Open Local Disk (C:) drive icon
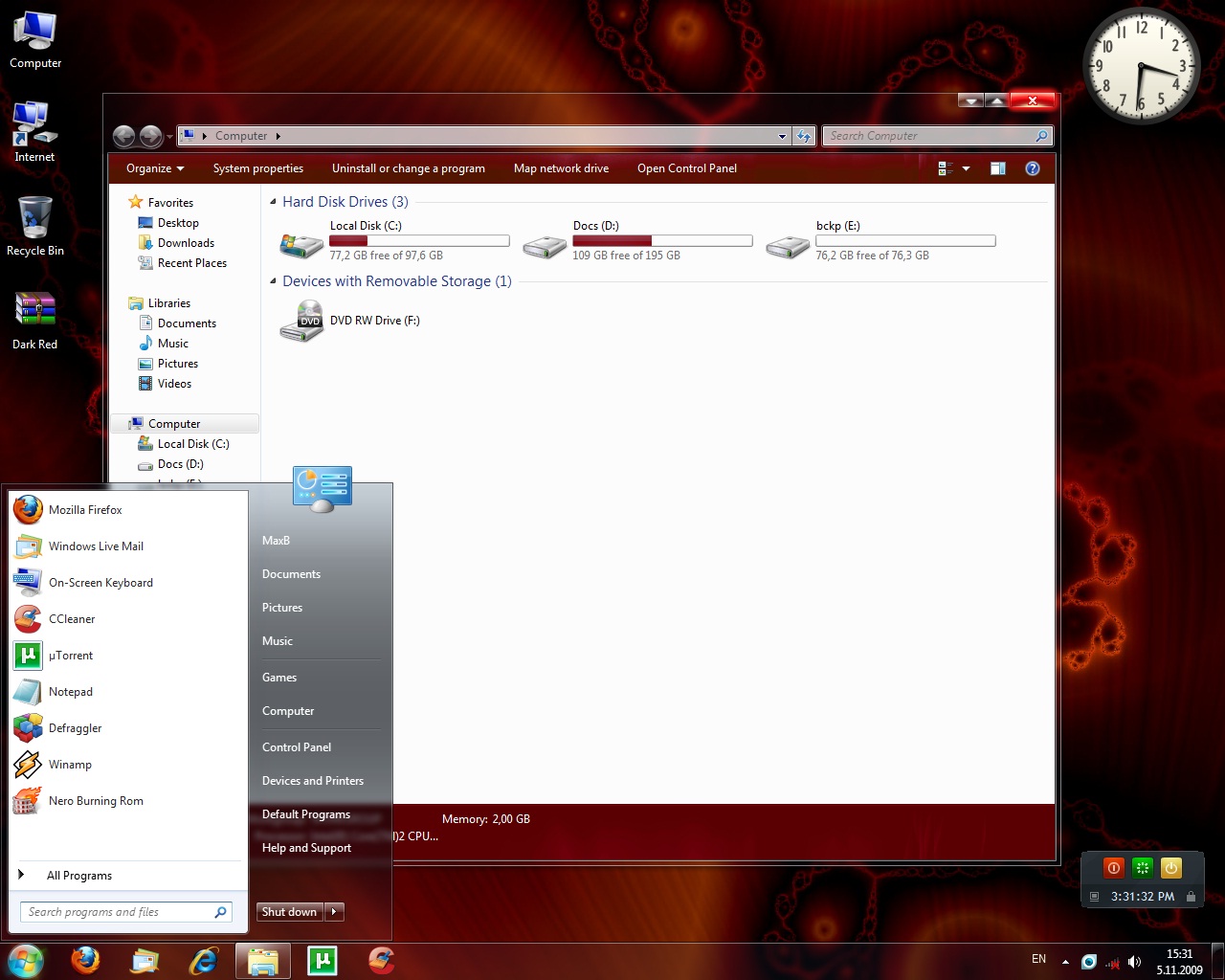1225x980 pixels. click(x=302, y=246)
